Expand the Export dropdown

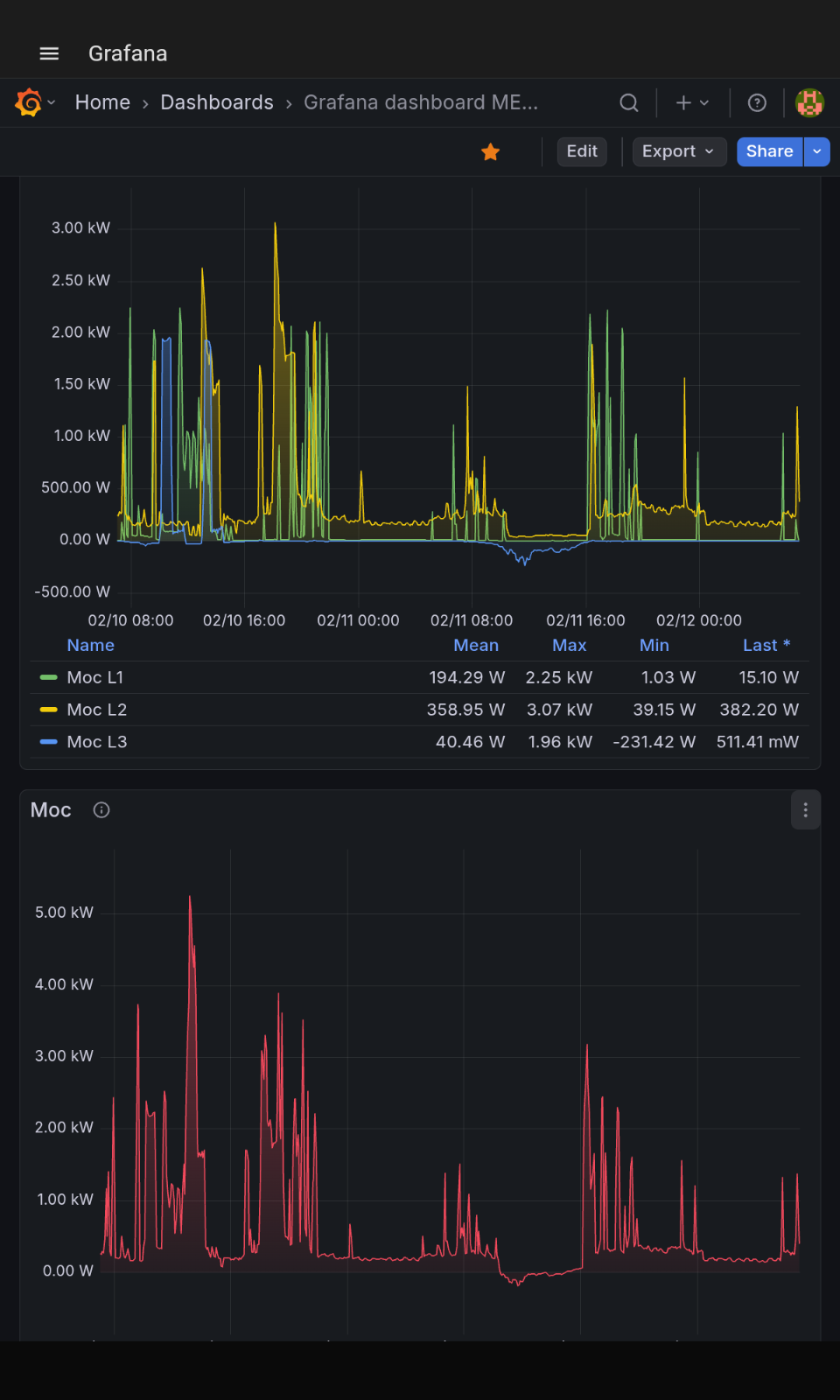pyautogui.click(x=680, y=151)
